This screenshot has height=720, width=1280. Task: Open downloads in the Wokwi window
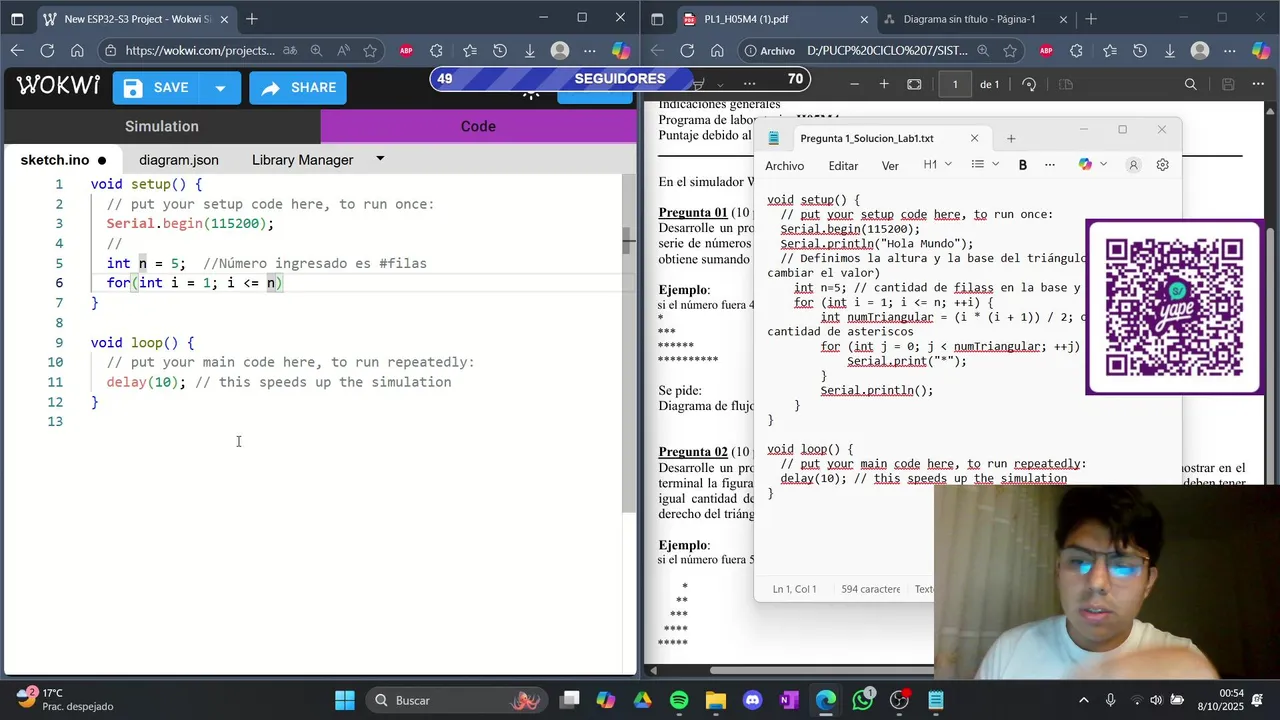[530, 51]
